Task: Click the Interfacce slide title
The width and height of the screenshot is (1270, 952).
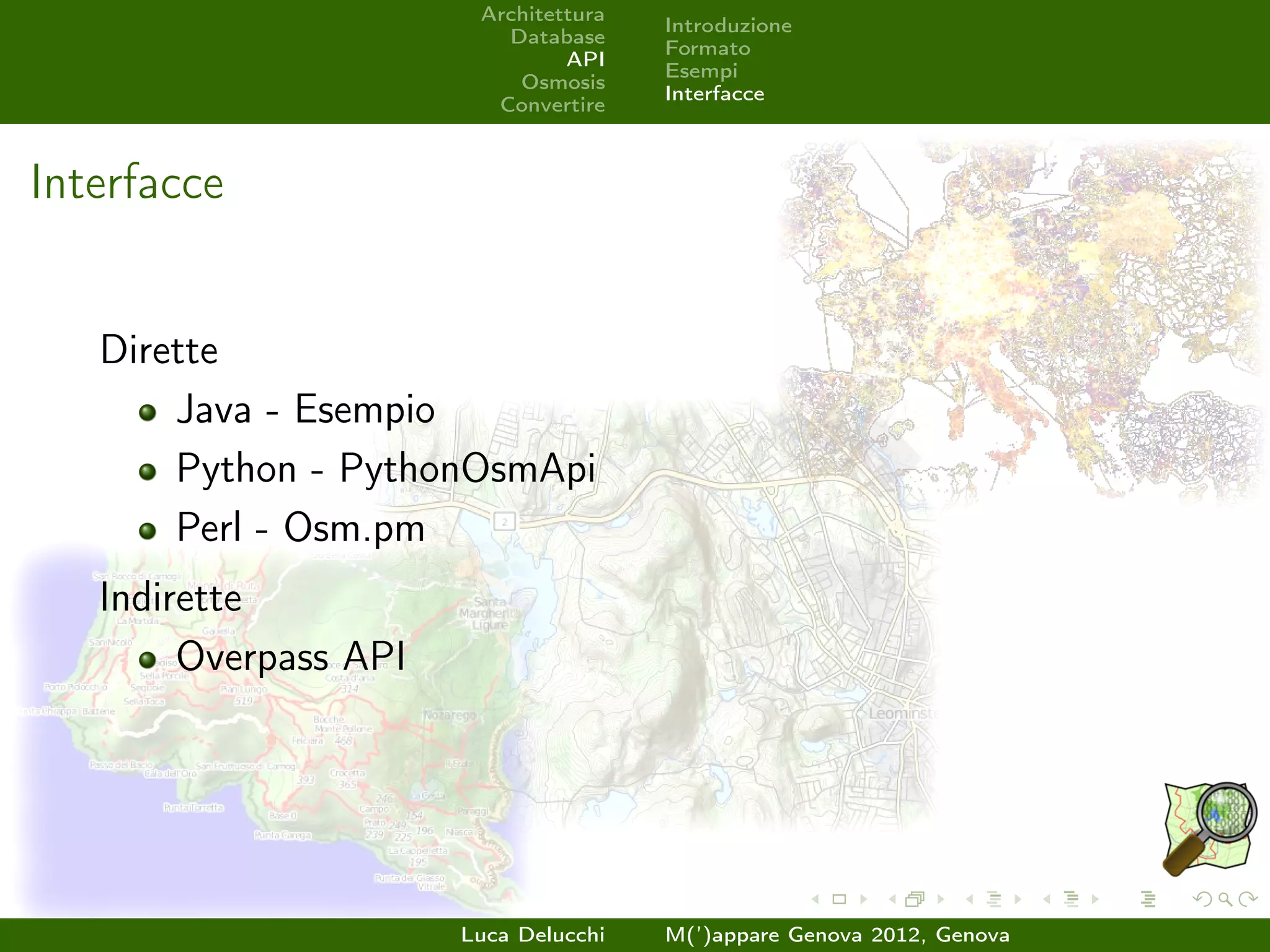Action: pyautogui.click(x=127, y=182)
